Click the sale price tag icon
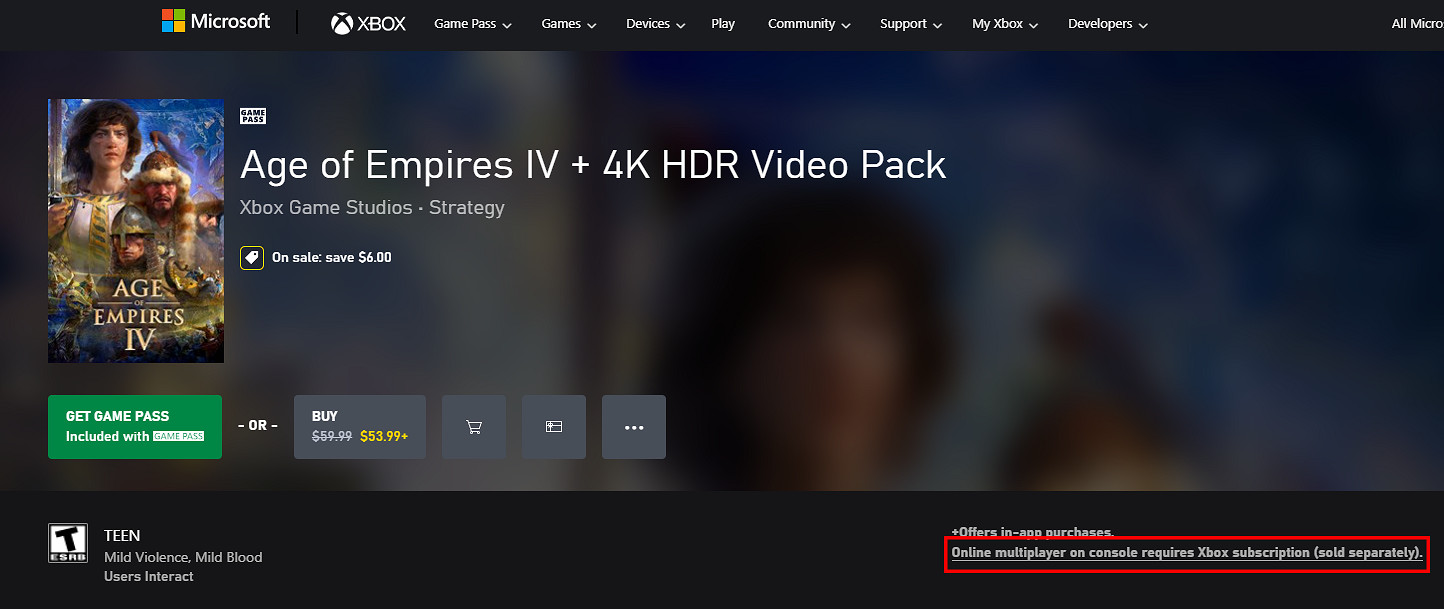Image resolution: width=1444 pixels, height=609 pixels. pos(252,258)
